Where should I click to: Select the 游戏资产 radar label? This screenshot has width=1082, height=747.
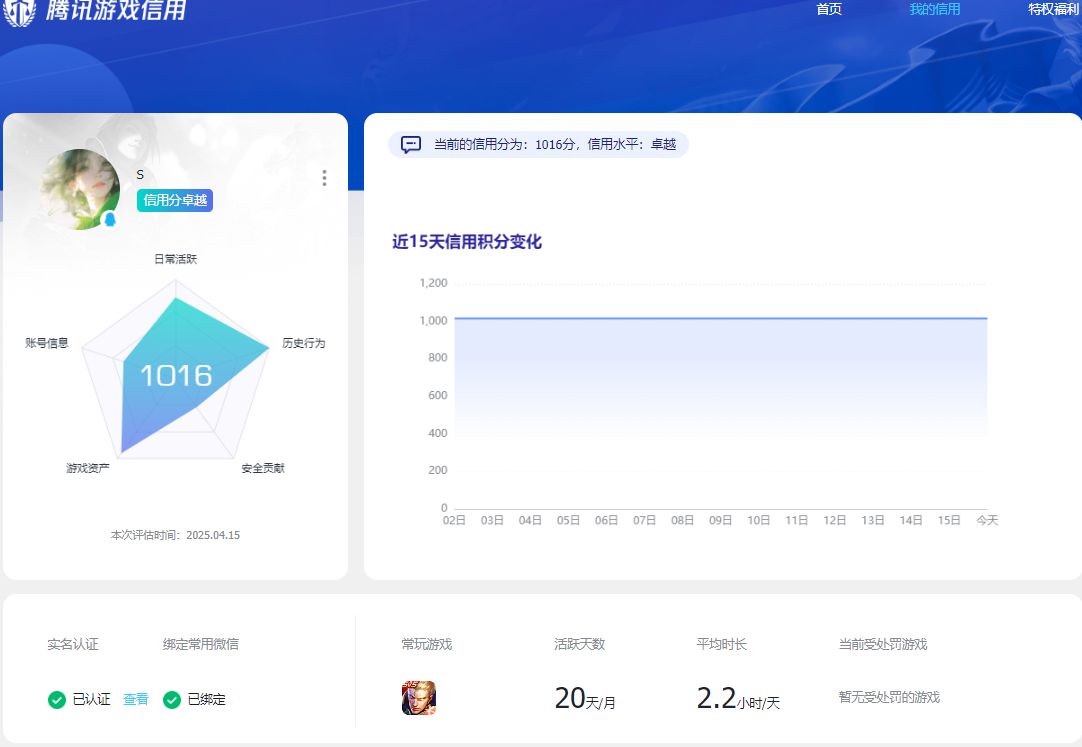coord(88,468)
